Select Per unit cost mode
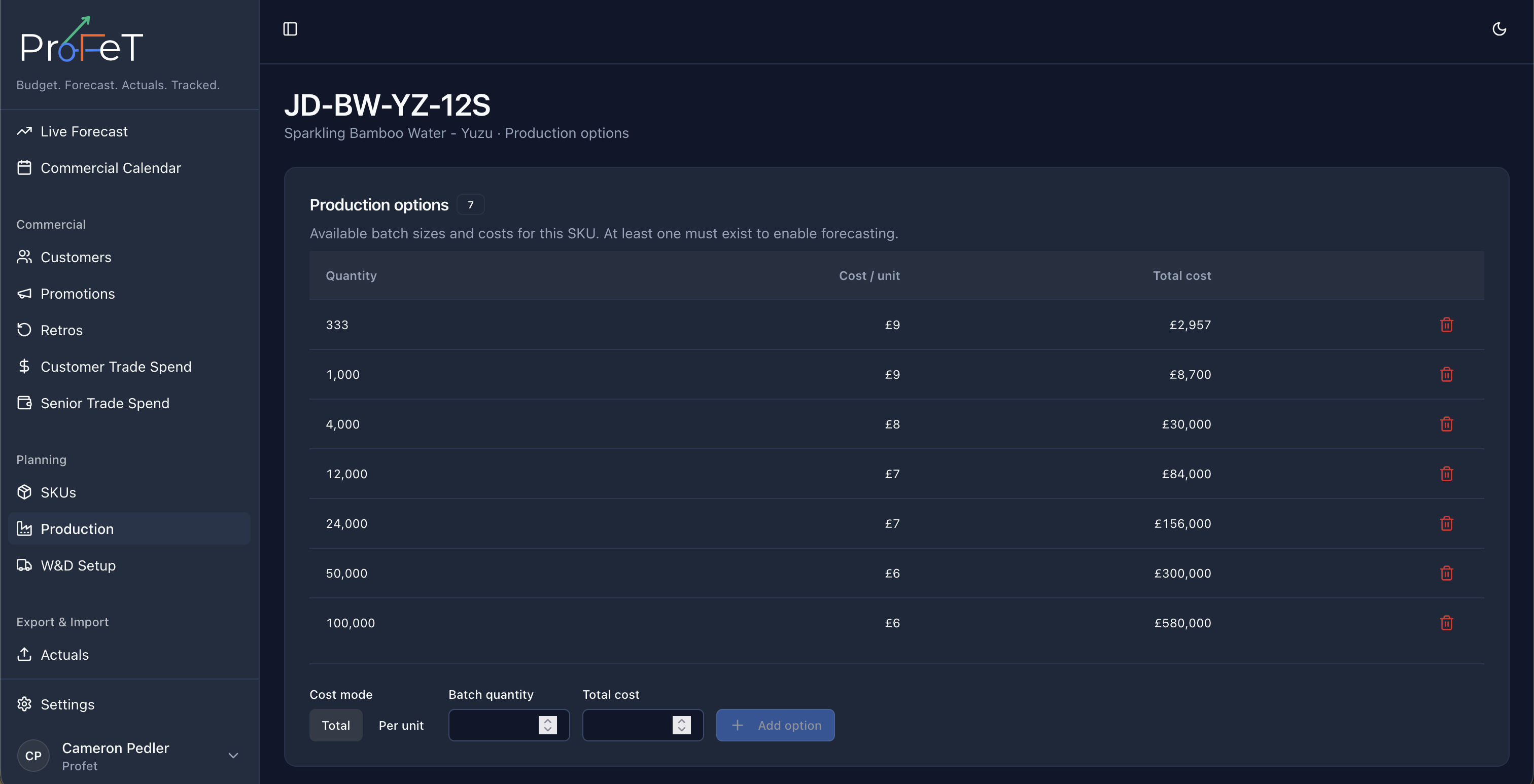 (401, 725)
